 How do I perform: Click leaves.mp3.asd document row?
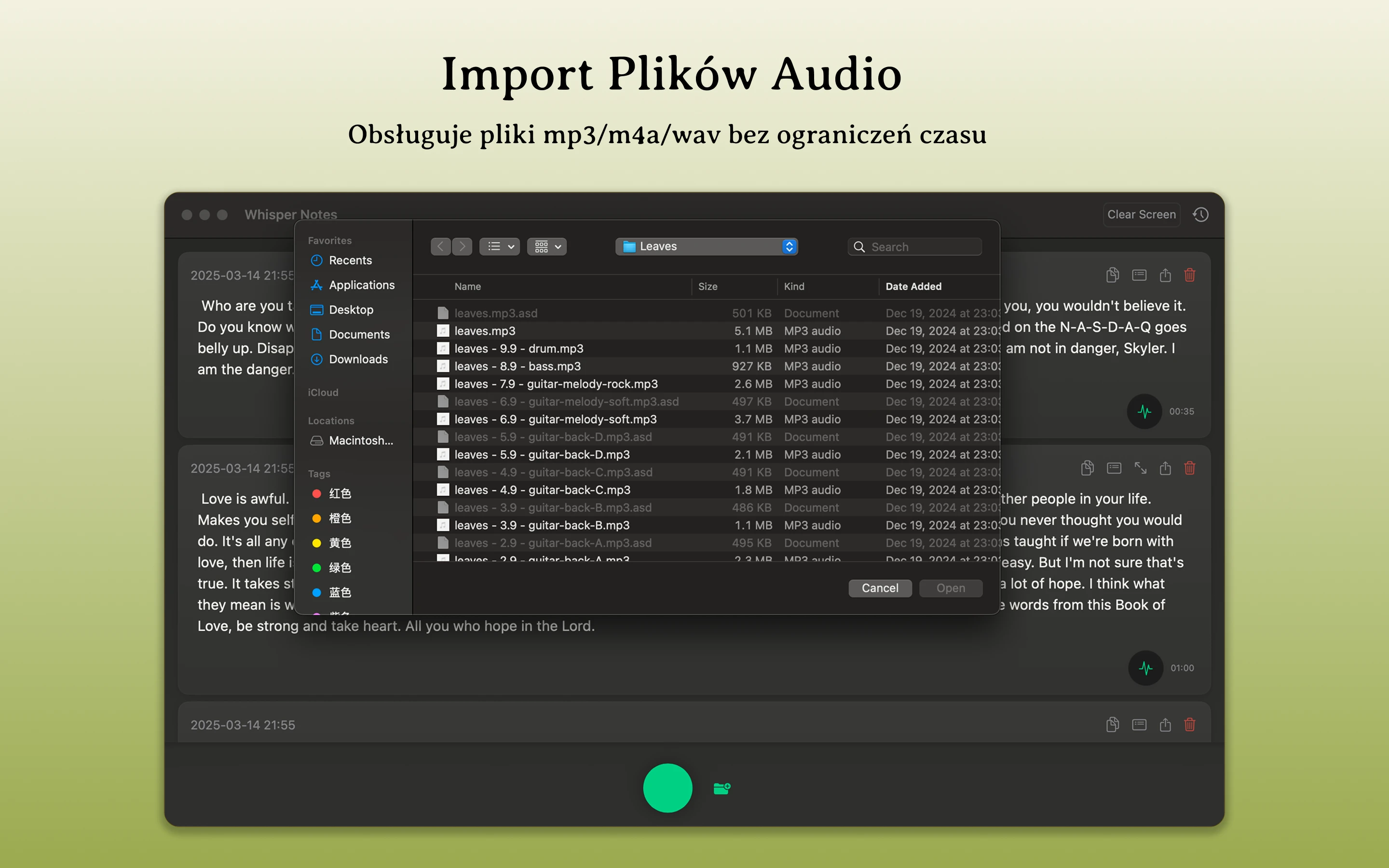point(707,313)
